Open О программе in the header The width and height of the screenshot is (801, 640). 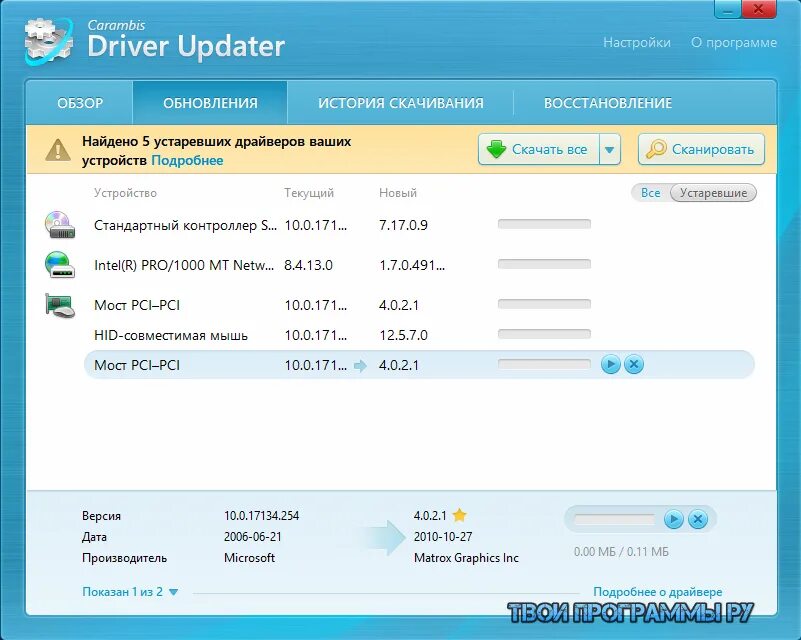(x=734, y=42)
